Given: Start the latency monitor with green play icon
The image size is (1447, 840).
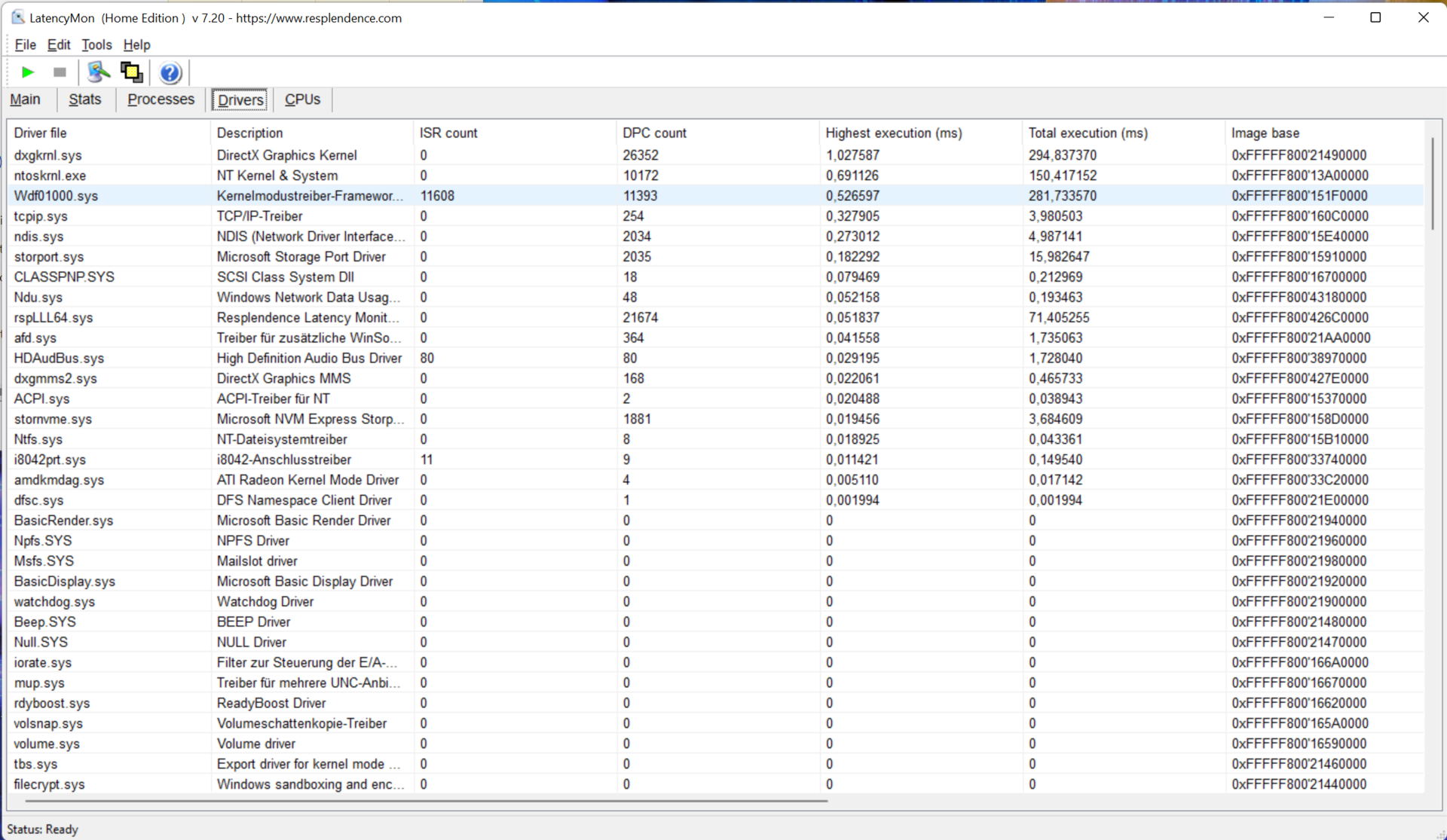Looking at the screenshot, I should coord(28,72).
